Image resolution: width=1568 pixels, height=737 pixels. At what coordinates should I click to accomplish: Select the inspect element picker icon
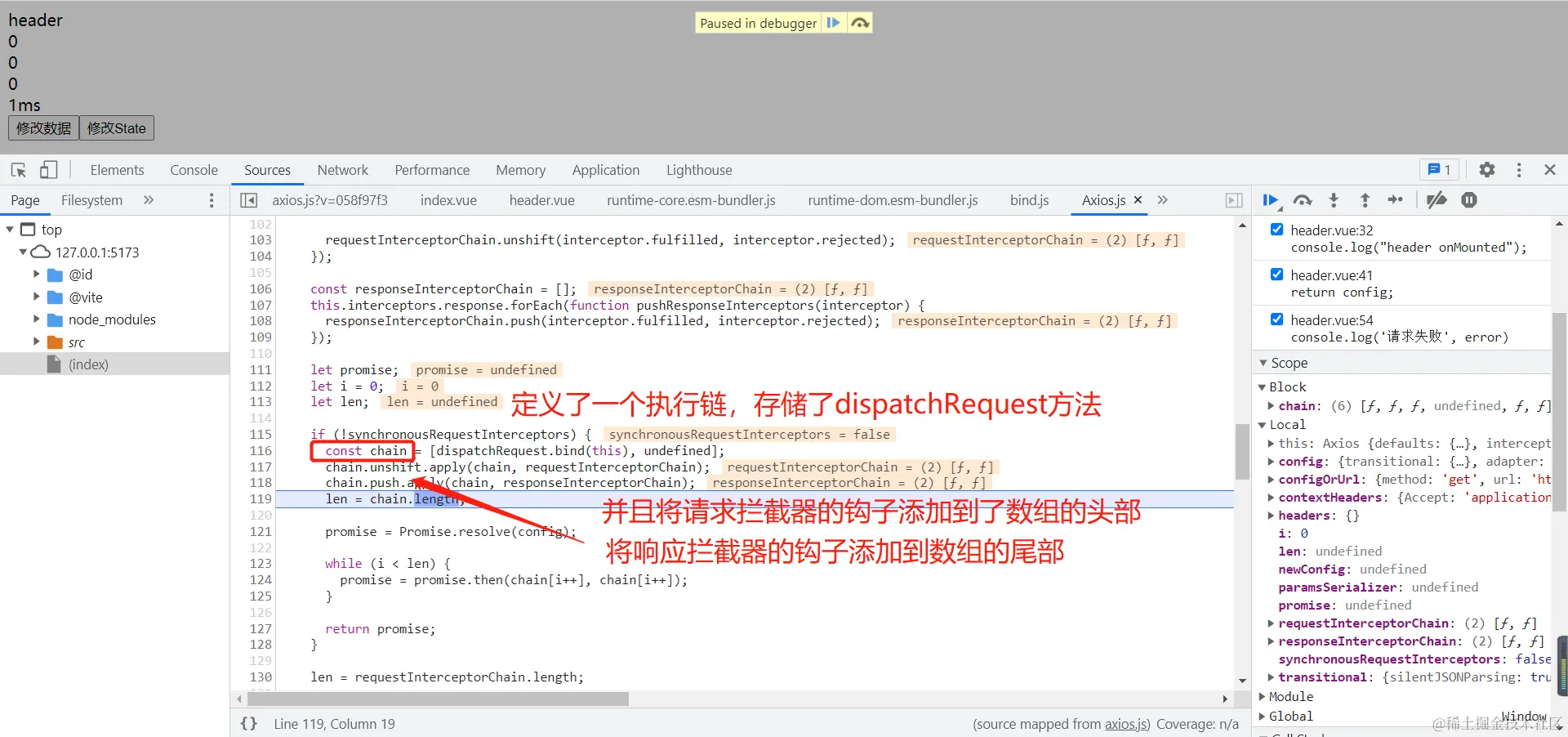click(x=19, y=170)
